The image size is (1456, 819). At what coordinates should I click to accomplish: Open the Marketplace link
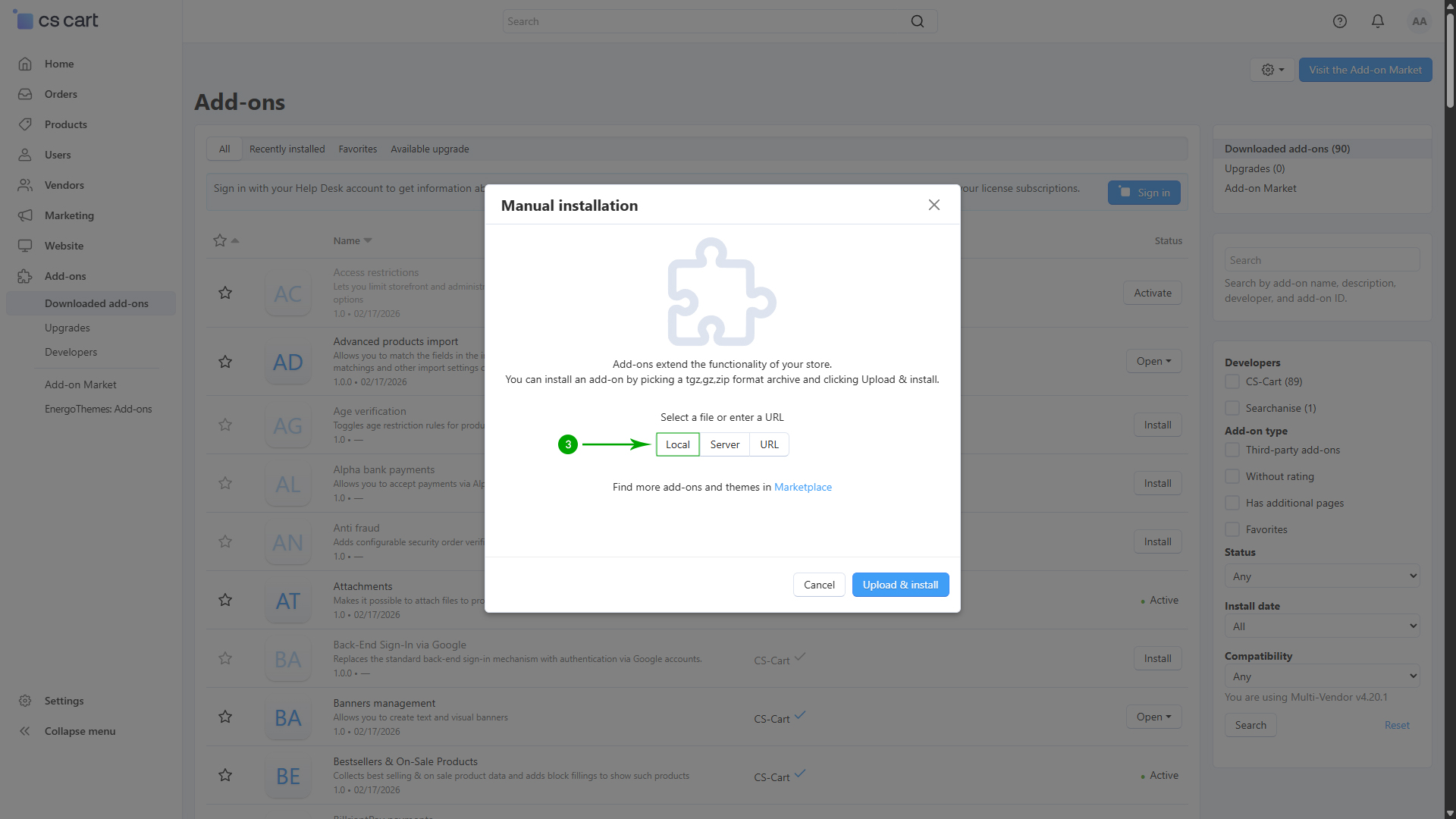pyautogui.click(x=802, y=487)
